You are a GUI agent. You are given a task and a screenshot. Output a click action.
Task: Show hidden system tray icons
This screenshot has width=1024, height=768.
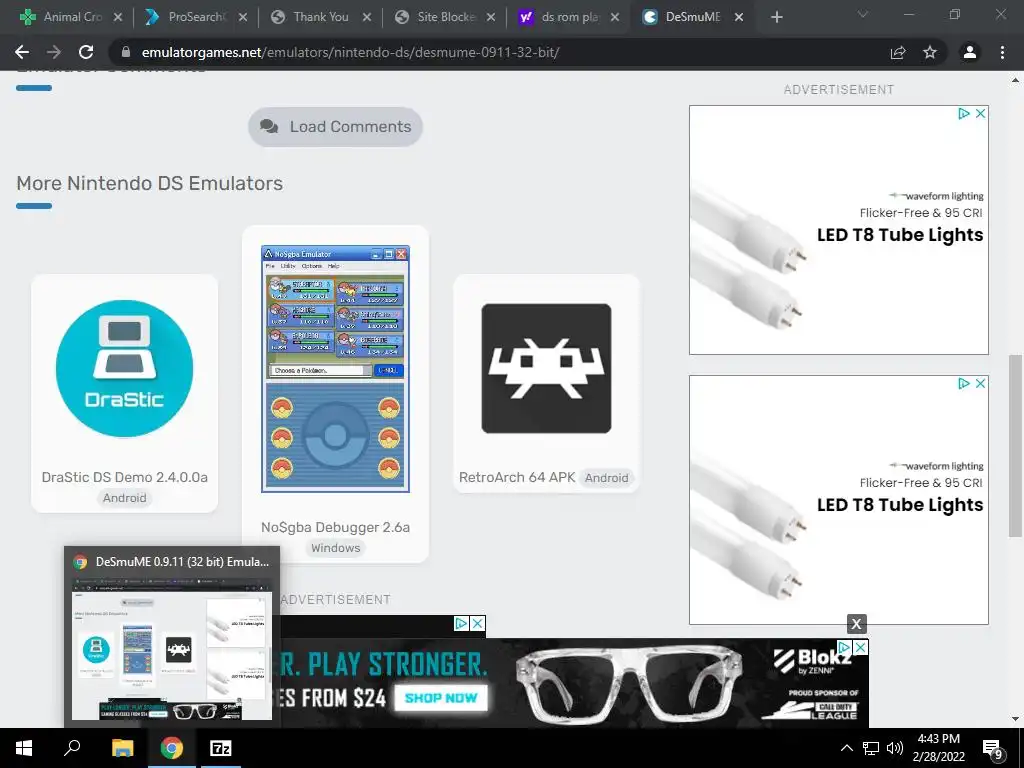click(x=846, y=748)
